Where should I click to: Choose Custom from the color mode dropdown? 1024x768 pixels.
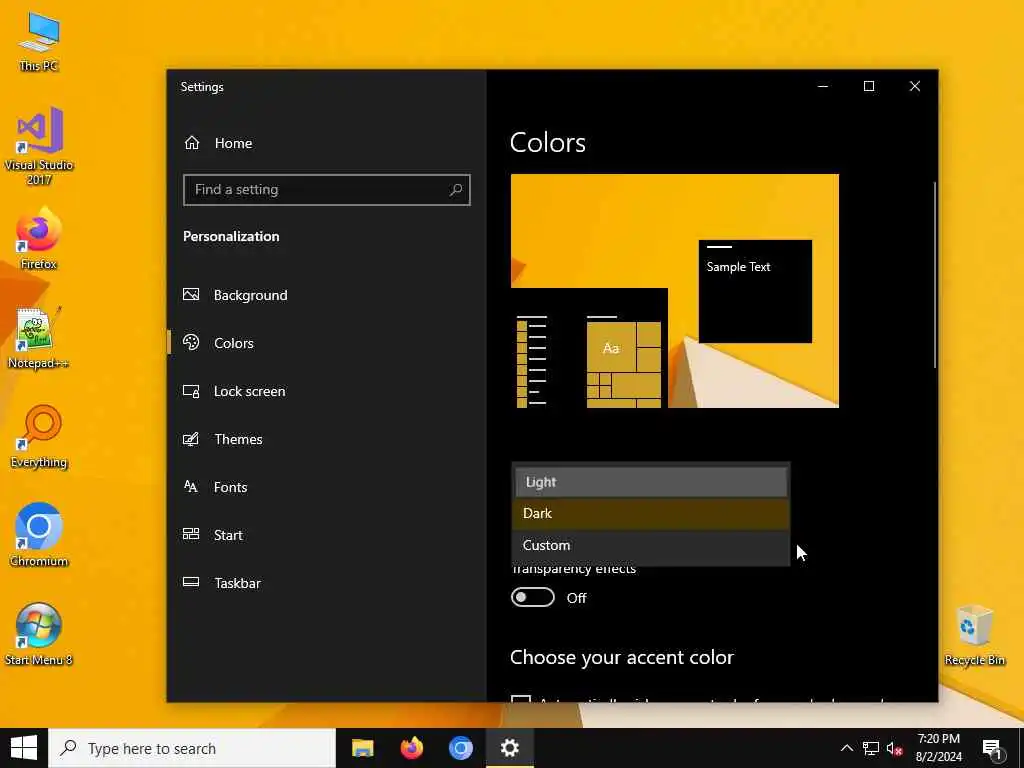pos(651,545)
